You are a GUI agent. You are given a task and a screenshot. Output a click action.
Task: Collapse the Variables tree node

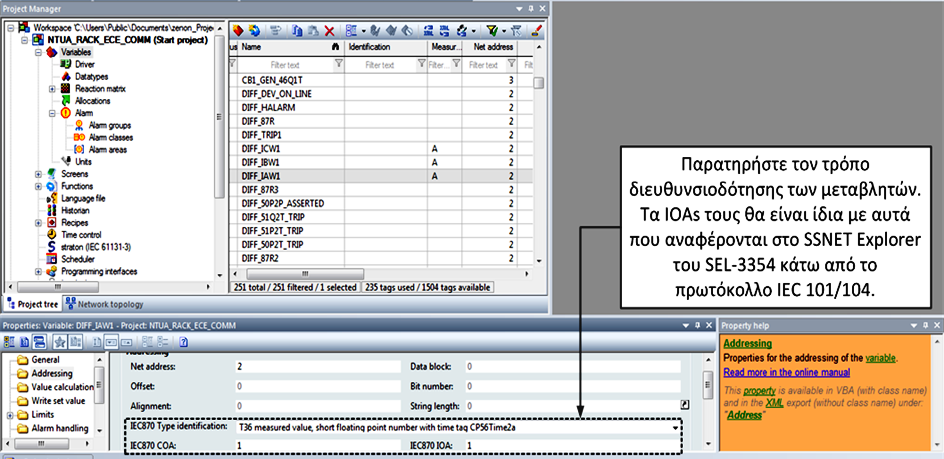click(x=39, y=52)
